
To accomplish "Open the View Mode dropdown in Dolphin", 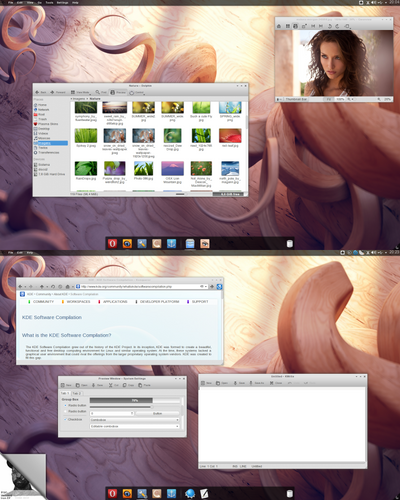I will click(81, 92).
